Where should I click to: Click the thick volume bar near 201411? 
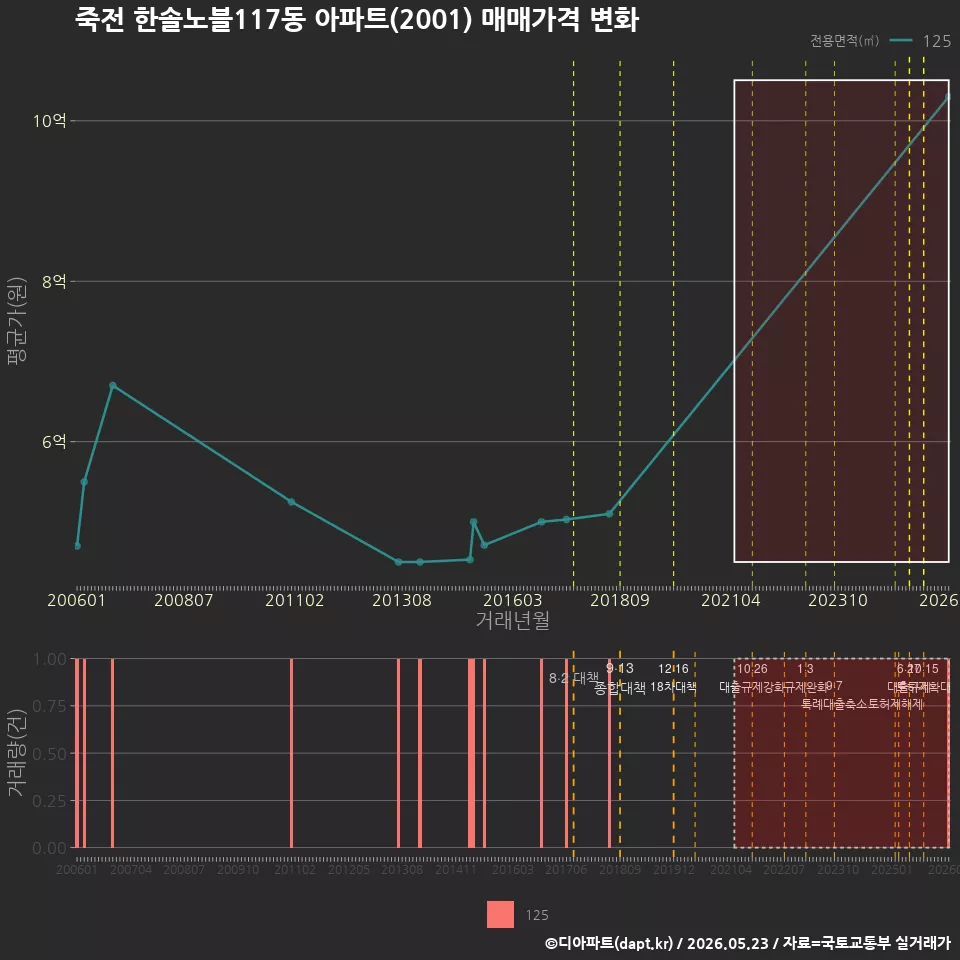[471, 753]
